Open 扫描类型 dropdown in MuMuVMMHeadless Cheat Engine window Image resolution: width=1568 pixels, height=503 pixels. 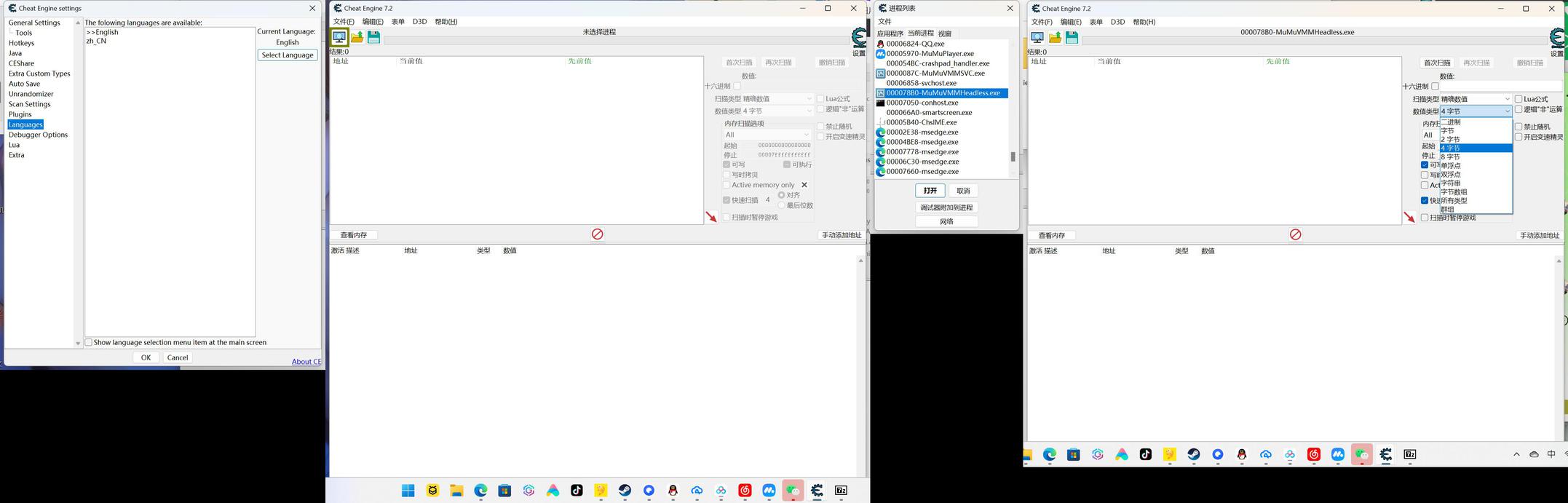[x=1476, y=99]
